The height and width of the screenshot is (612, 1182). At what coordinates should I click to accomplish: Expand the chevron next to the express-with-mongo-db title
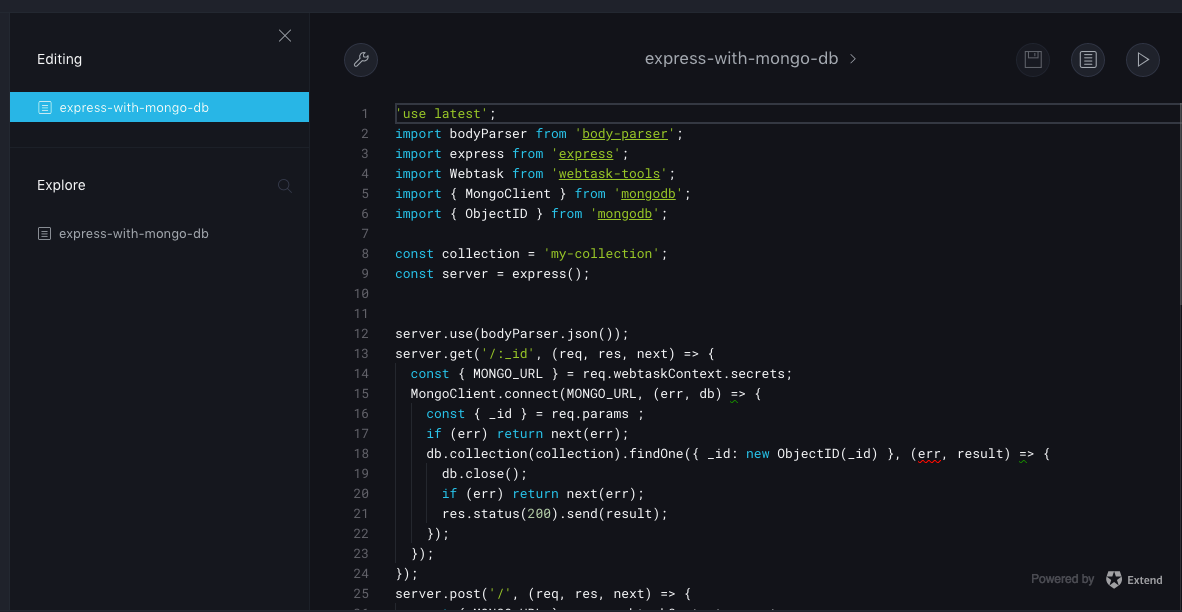[x=852, y=59]
